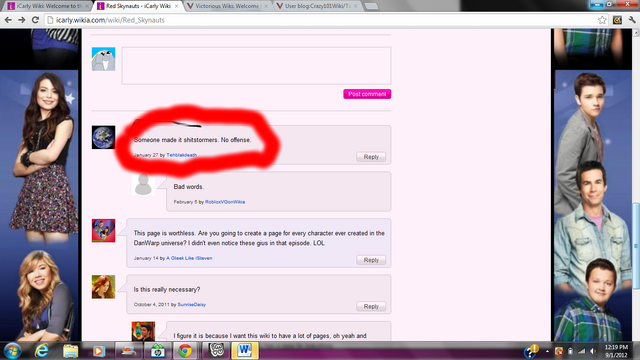This screenshot has width=640, height=360.
Task: Close the Victorious Wiki tab
Action: click(266, 6)
